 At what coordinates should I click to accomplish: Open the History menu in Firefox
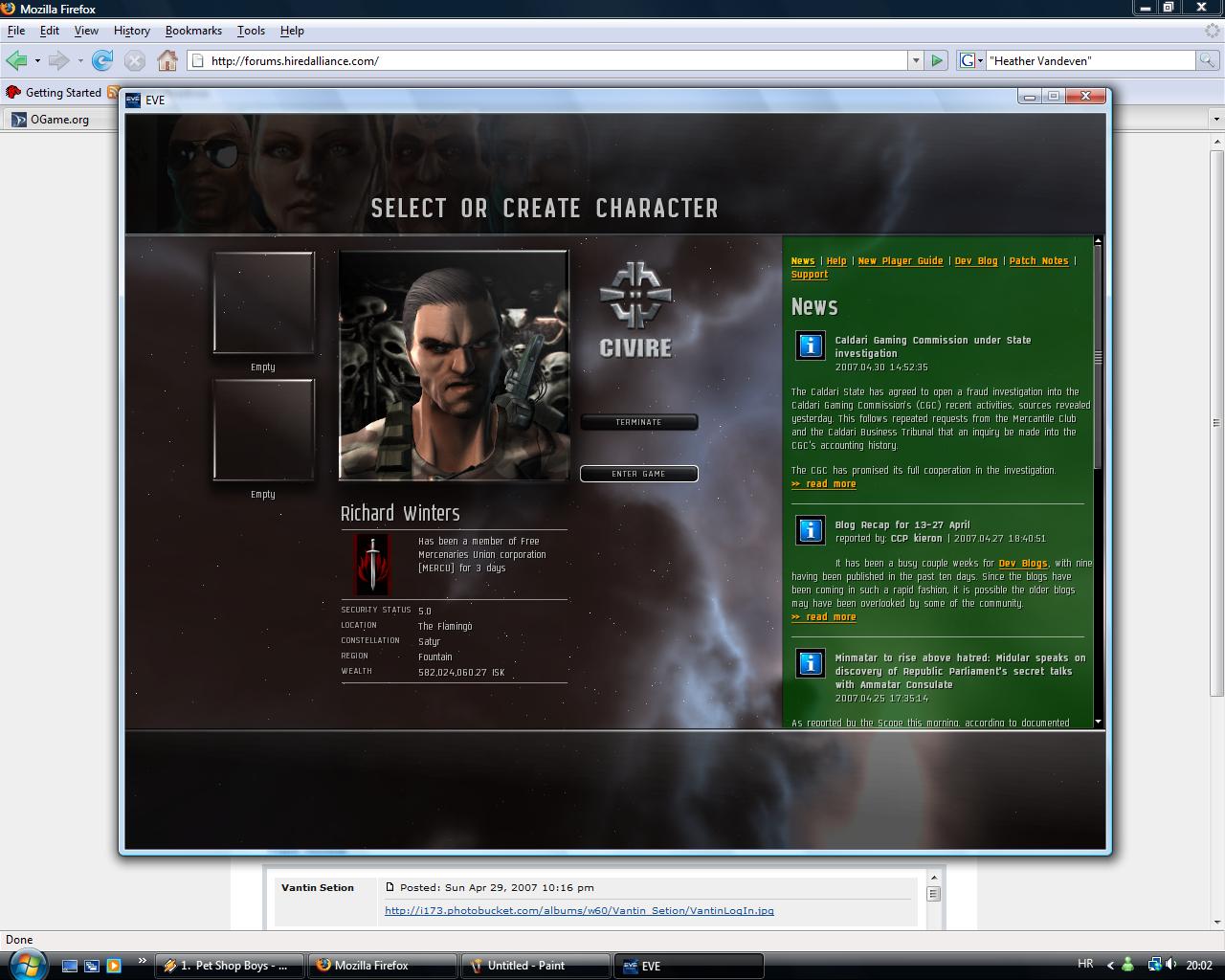131,31
